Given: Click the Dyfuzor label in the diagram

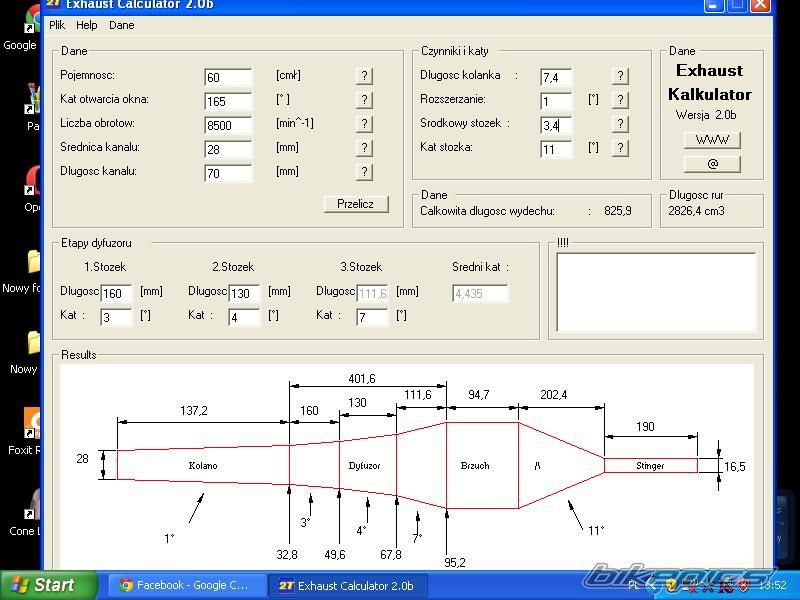Looking at the screenshot, I should (x=364, y=465).
